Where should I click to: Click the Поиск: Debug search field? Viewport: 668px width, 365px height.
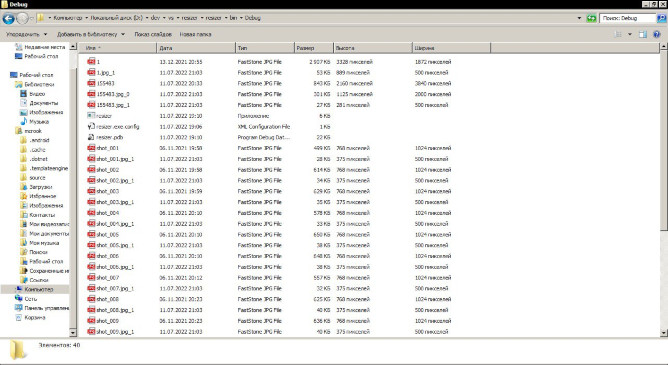[x=628, y=18]
